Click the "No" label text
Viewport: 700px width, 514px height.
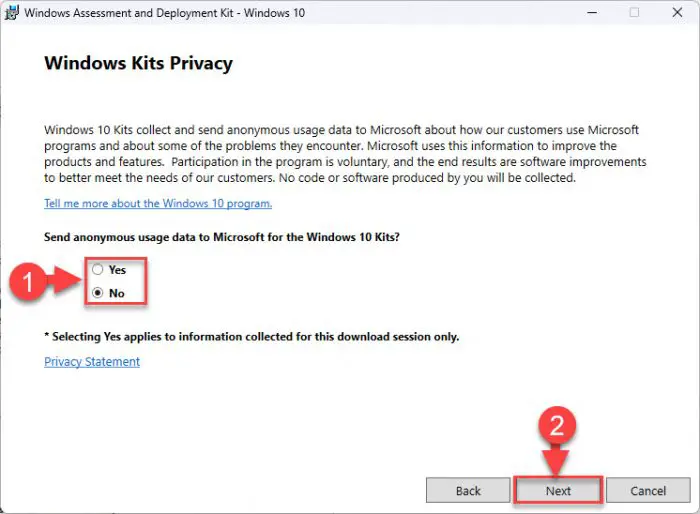point(117,293)
